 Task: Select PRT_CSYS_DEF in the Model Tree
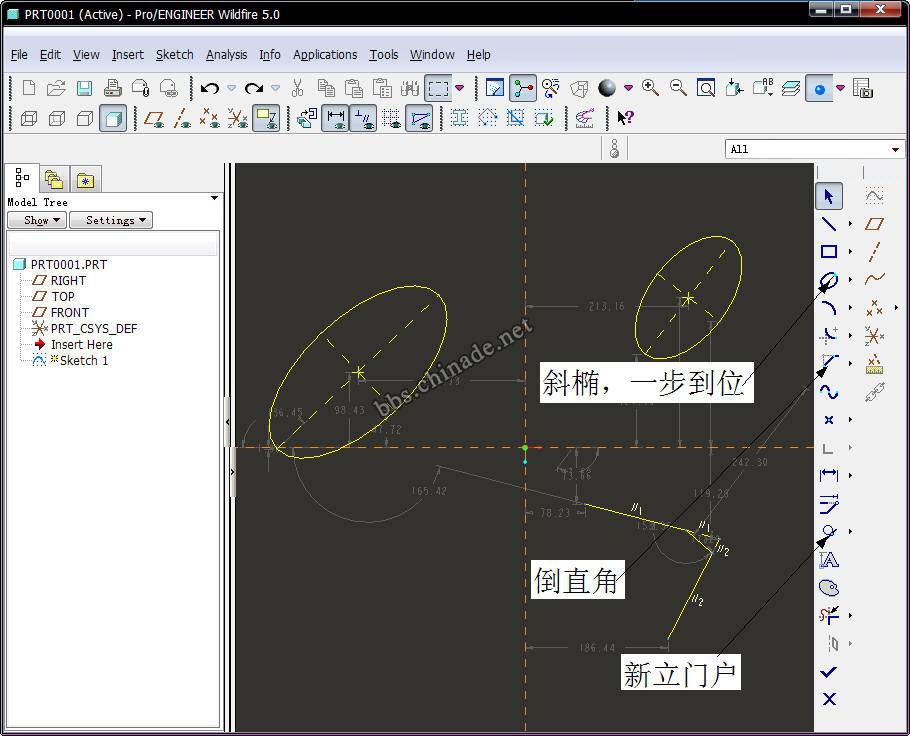click(93, 329)
